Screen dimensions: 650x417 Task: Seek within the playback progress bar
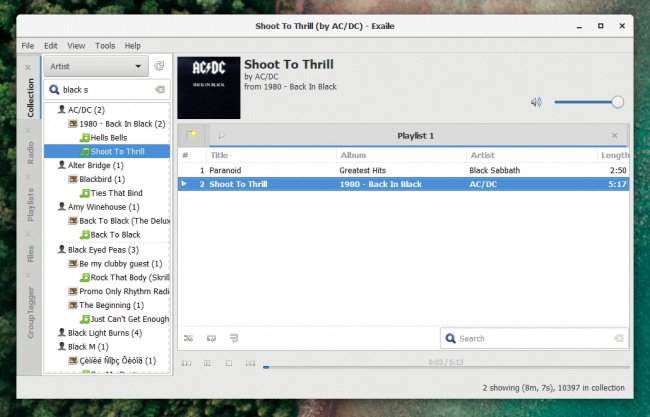[446, 367]
